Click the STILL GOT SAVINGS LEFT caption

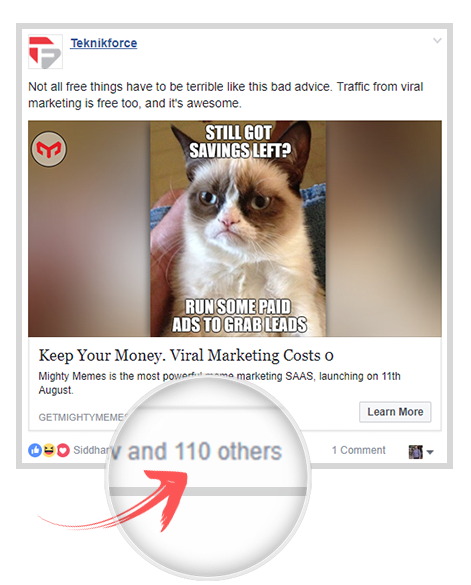[x=240, y=142]
